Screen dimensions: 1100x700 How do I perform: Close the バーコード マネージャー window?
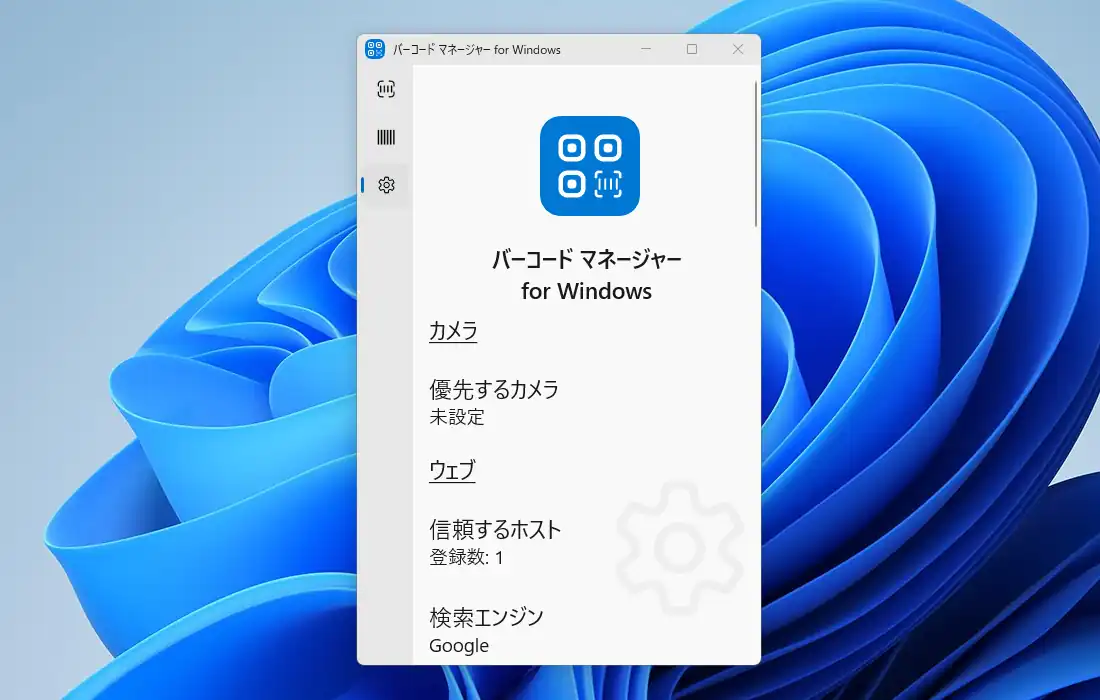click(x=738, y=49)
